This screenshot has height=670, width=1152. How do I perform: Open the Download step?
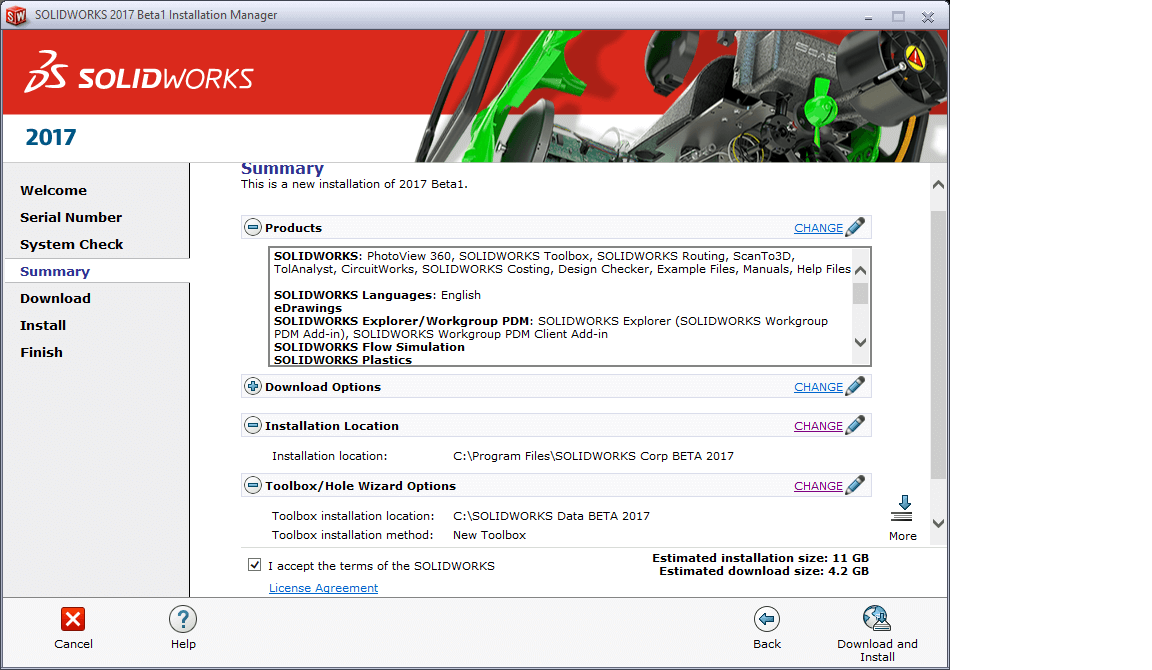[55, 298]
